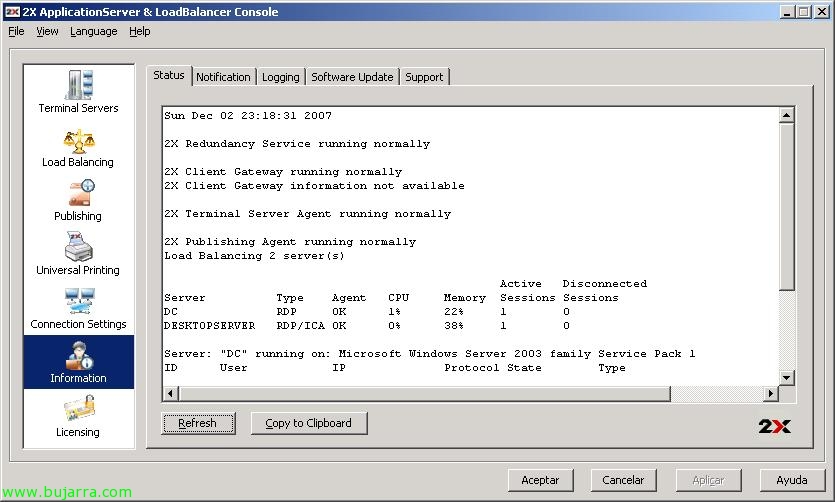Open the View menu

[47, 31]
